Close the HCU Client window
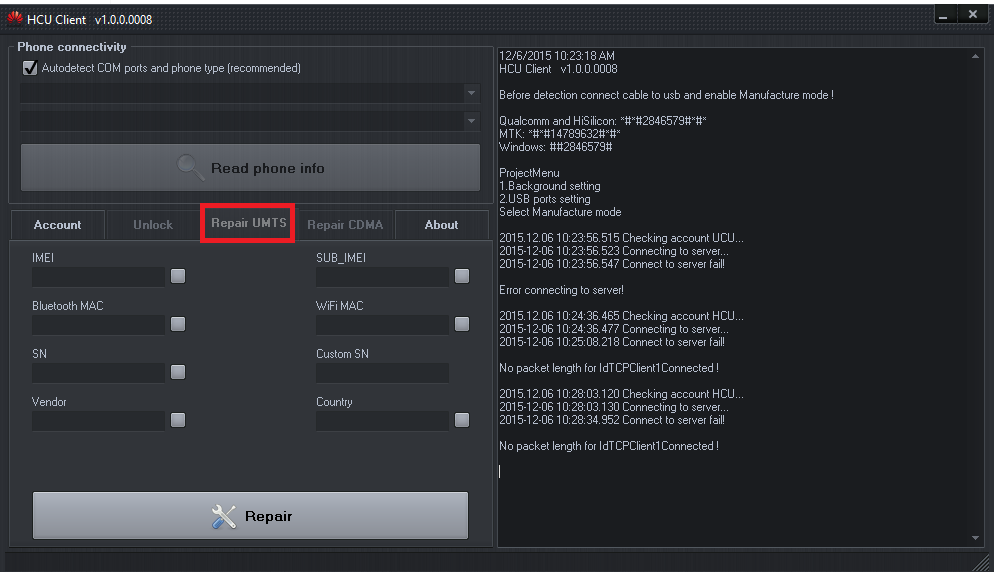 click(972, 14)
